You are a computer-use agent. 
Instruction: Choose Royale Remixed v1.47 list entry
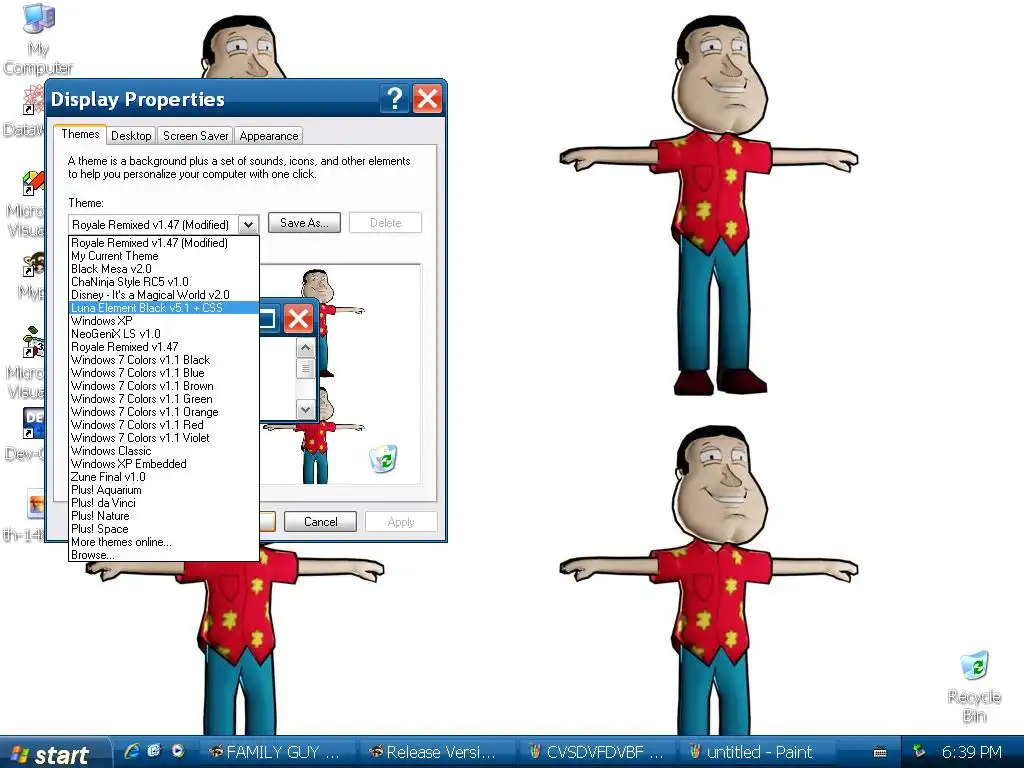(164, 347)
